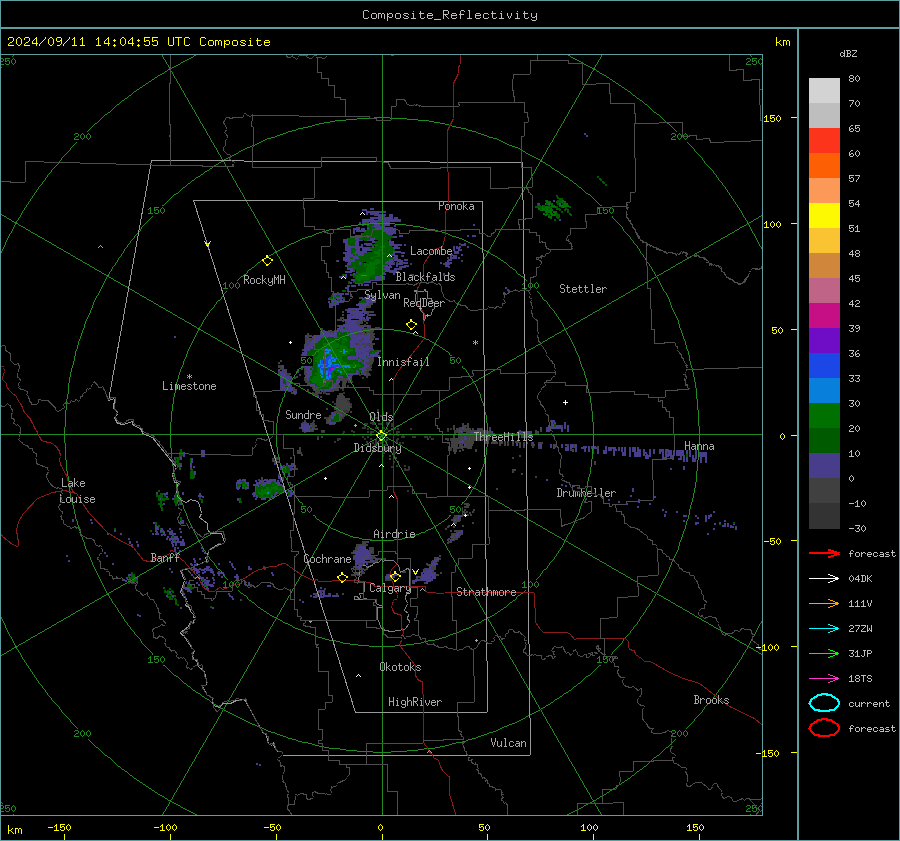Click the green 31JP arrow icon

click(x=824, y=653)
